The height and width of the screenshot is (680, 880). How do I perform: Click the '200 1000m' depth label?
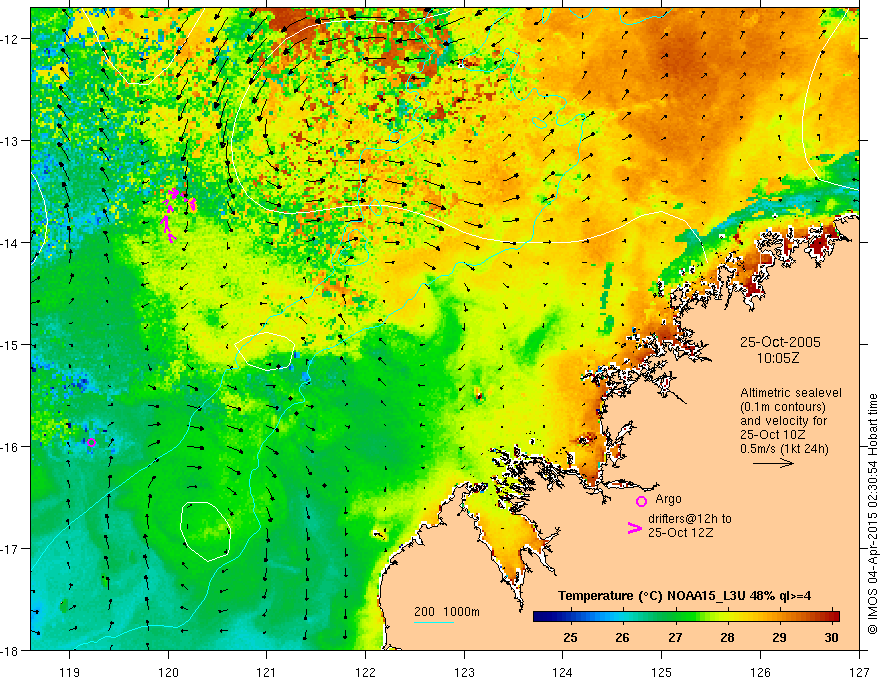447,612
